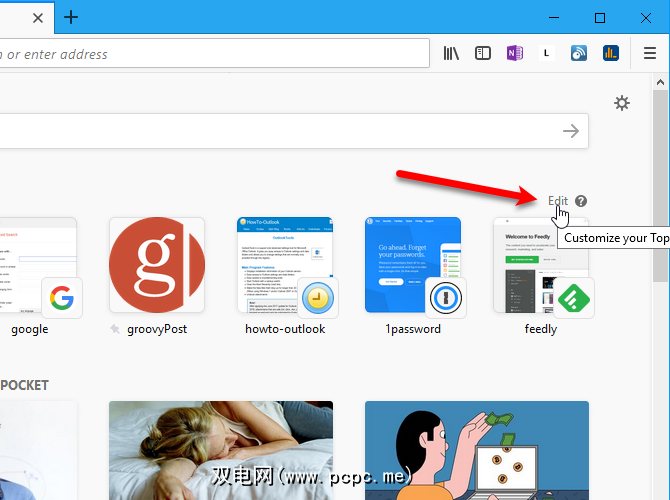670x500 pixels.
Task: Click the howto-outlook site label
Action: (285, 329)
